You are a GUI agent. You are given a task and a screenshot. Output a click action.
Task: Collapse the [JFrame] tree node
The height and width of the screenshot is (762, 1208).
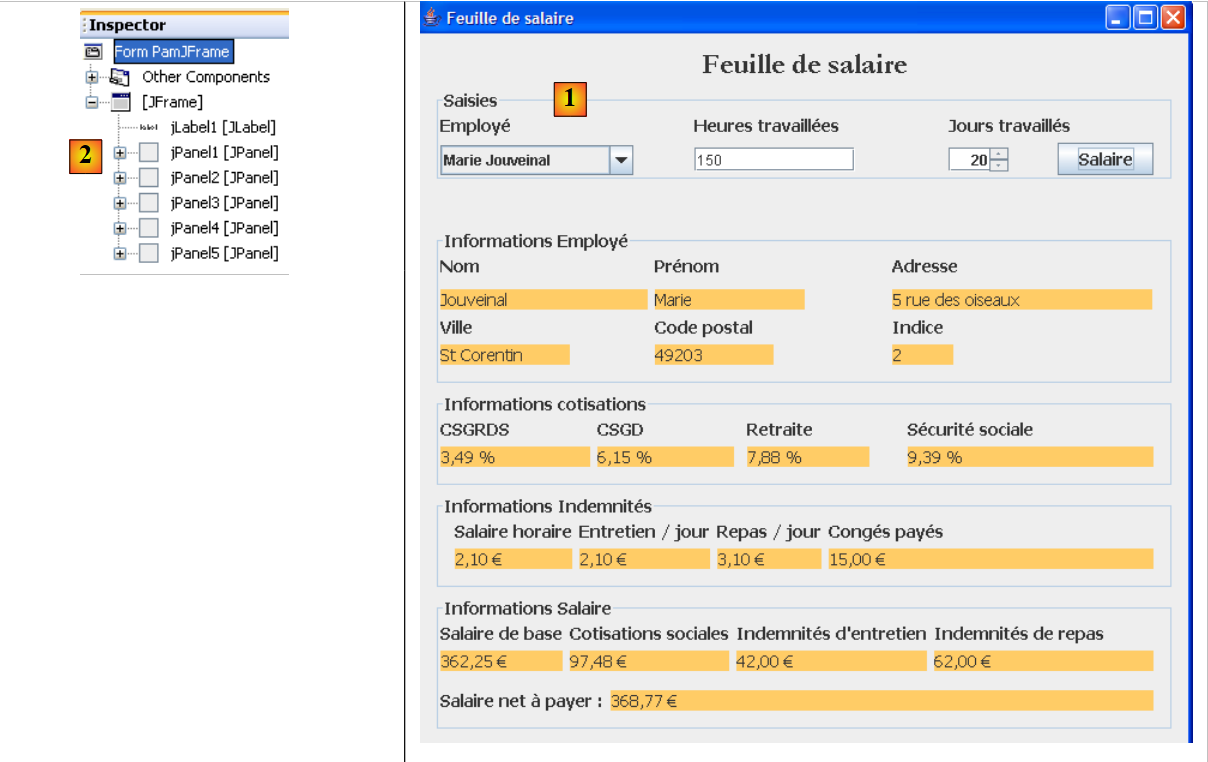point(92,102)
